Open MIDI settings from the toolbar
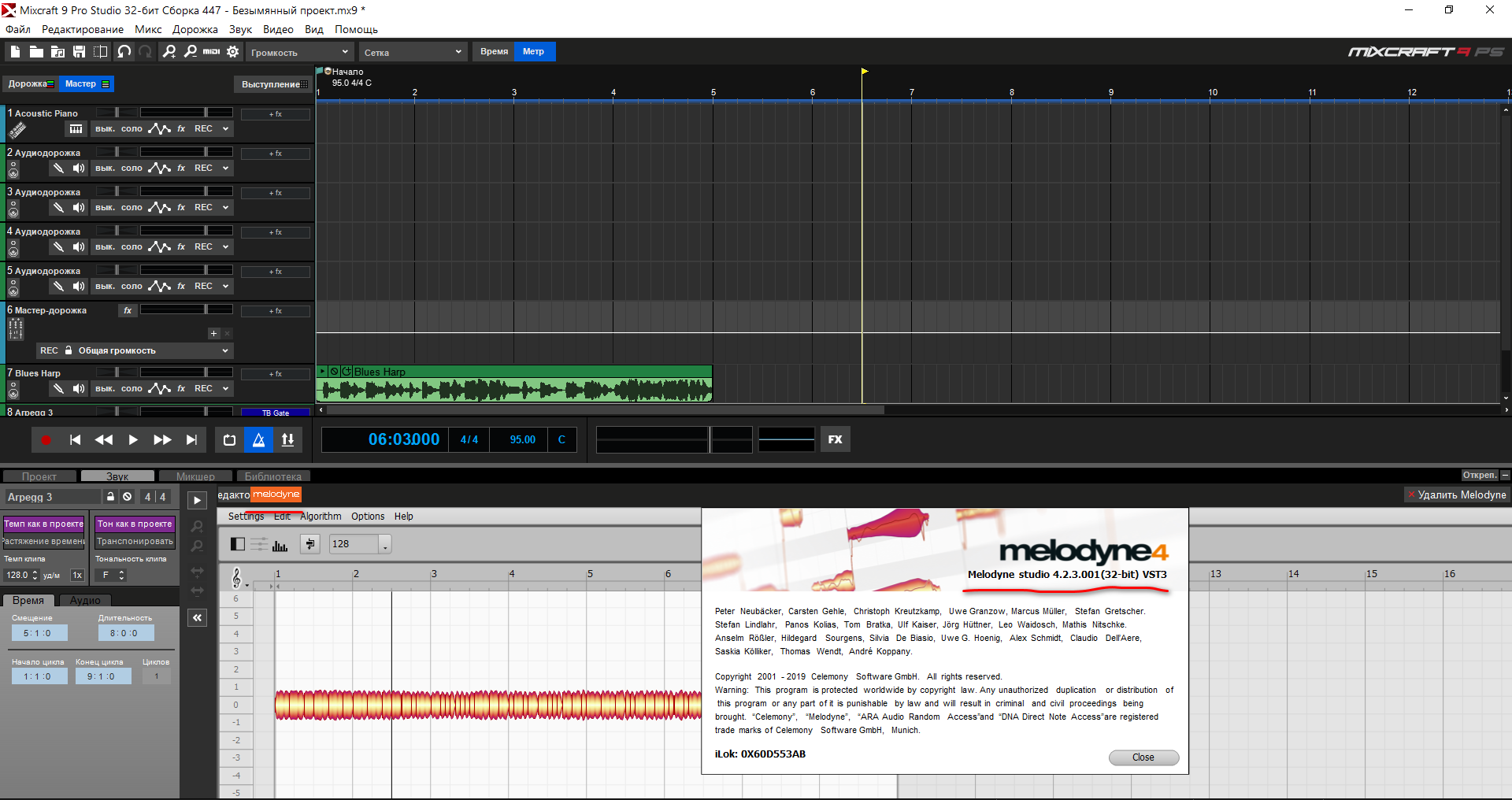 tap(211, 52)
